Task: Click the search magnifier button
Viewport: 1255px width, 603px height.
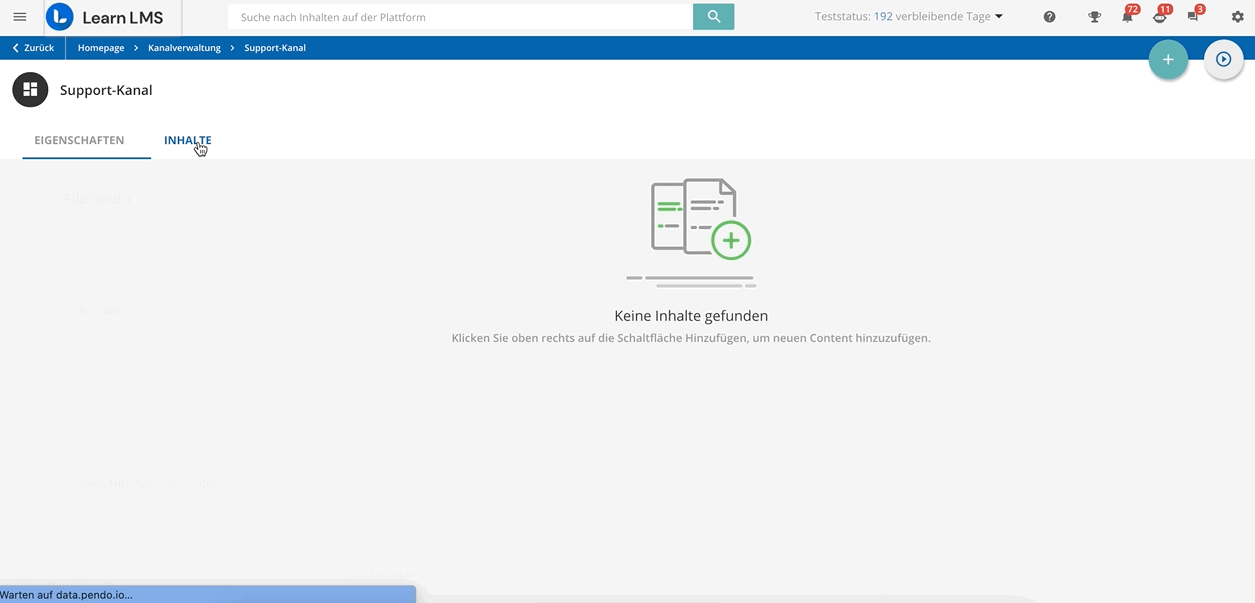Action: [713, 17]
